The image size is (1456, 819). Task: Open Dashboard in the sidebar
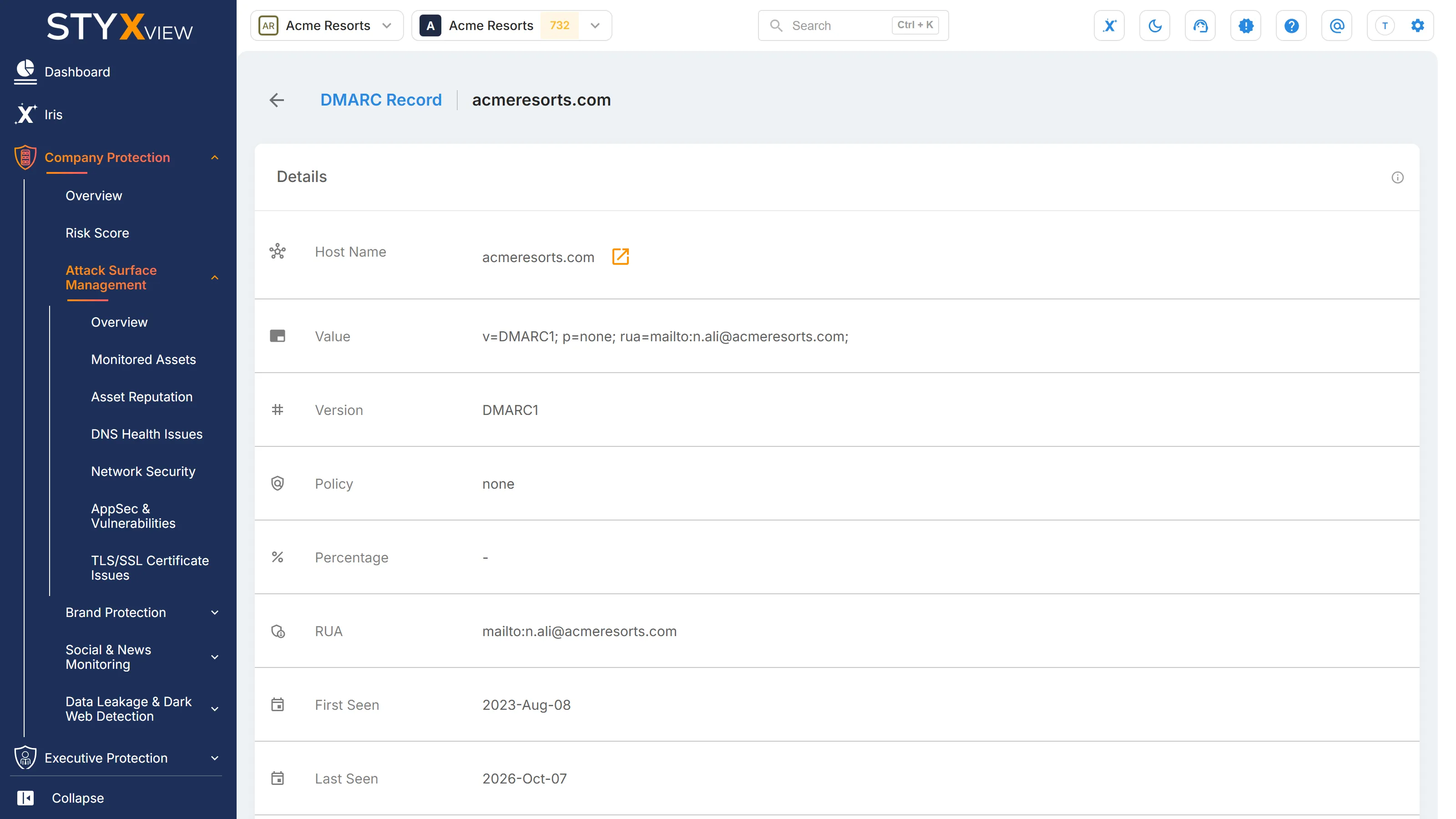77,72
